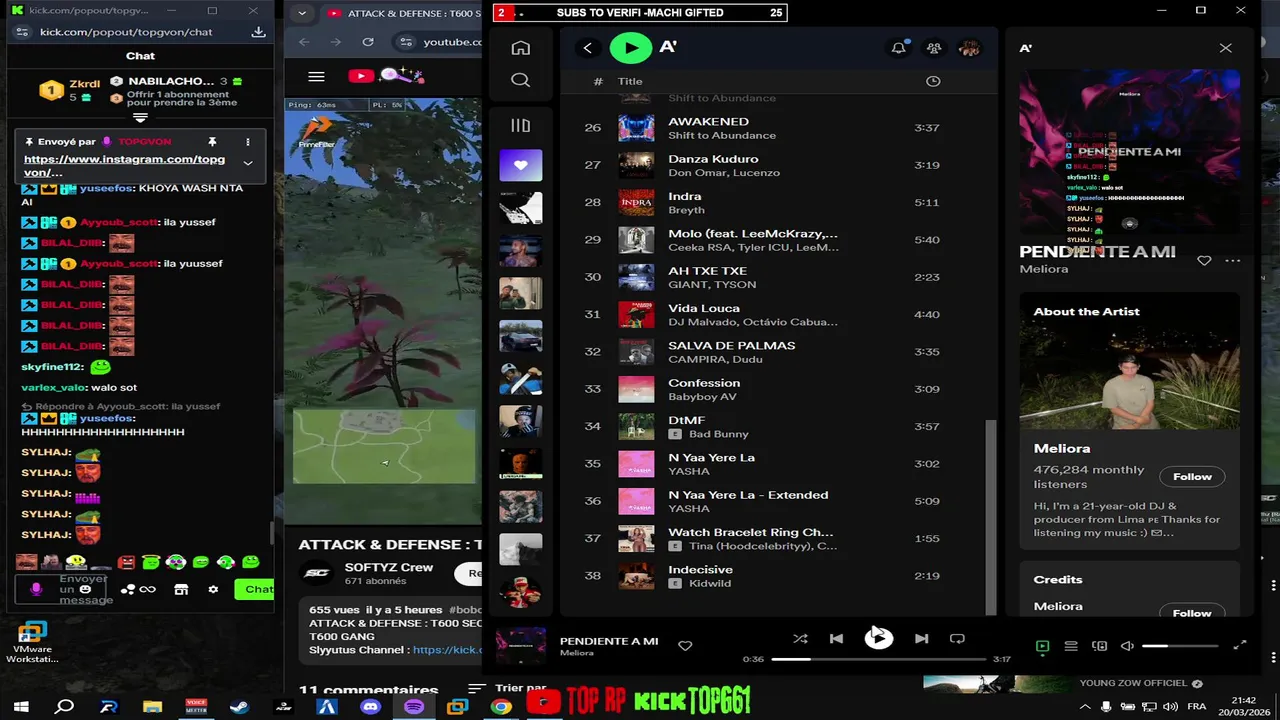Follow Meliora in About the Artist
This screenshot has width=1280, height=720.
pyautogui.click(x=1192, y=476)
